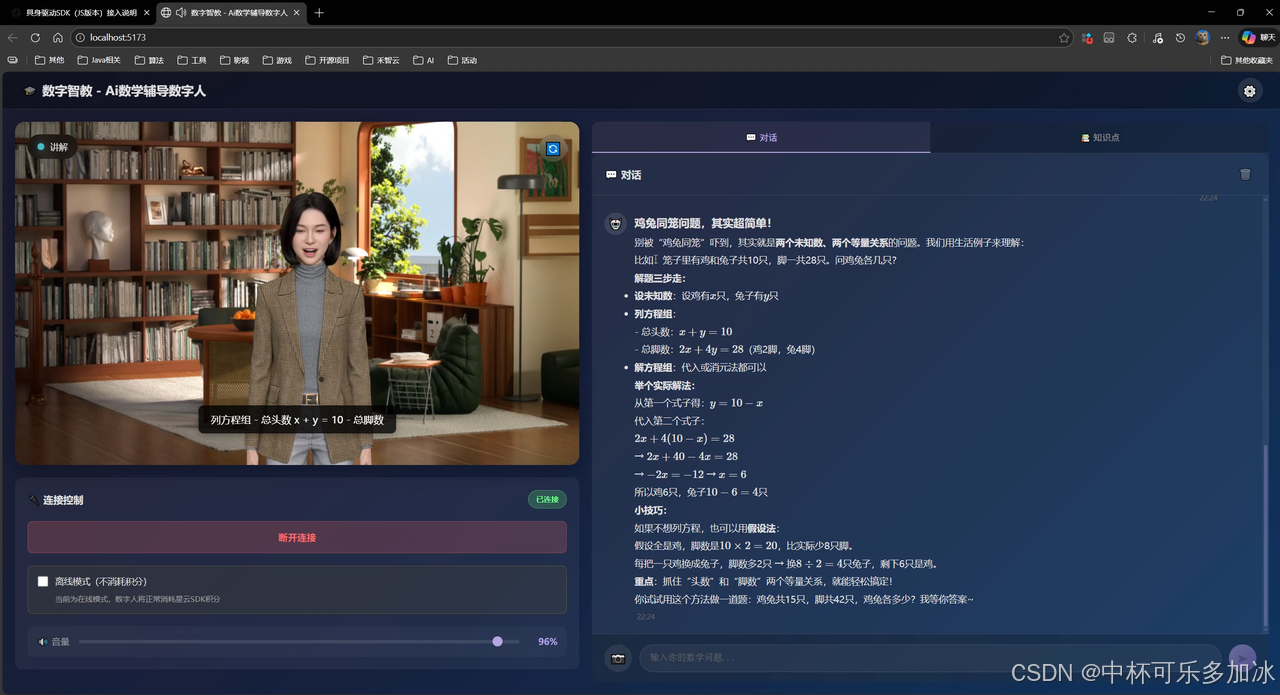1280x695 pixels.
Task: Click the refresh icon on the avatar video
Action: [x=553, y=148]
